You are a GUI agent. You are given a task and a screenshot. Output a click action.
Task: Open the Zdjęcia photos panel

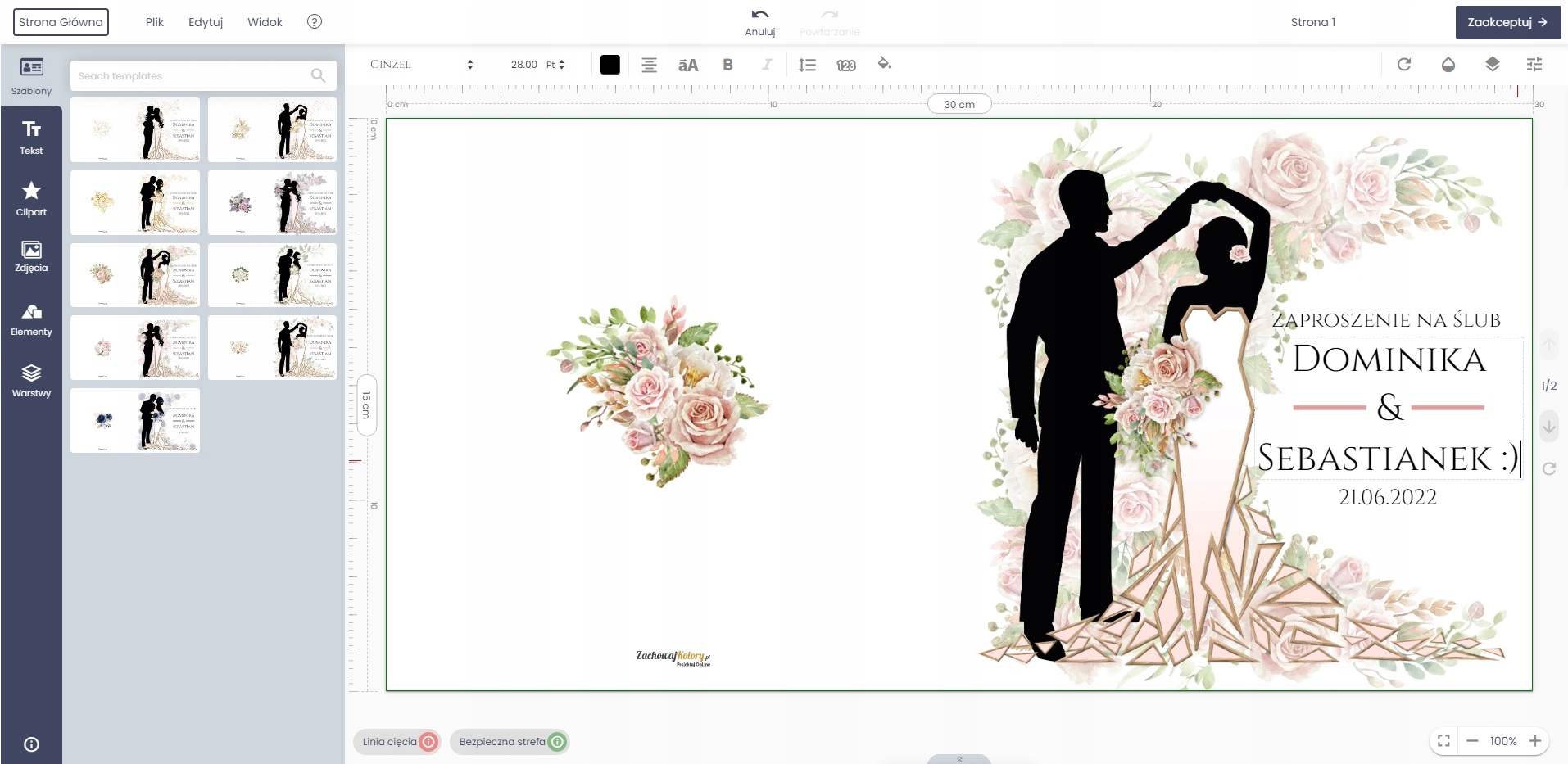[31, 256]
